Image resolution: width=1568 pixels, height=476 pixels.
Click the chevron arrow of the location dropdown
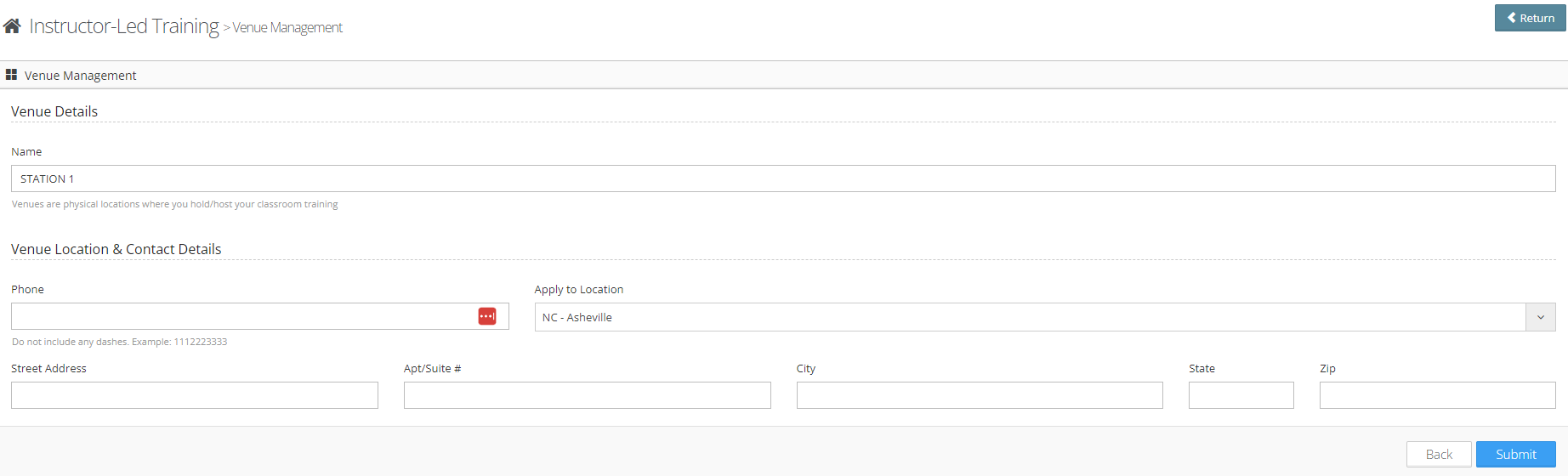point(1541,317)
